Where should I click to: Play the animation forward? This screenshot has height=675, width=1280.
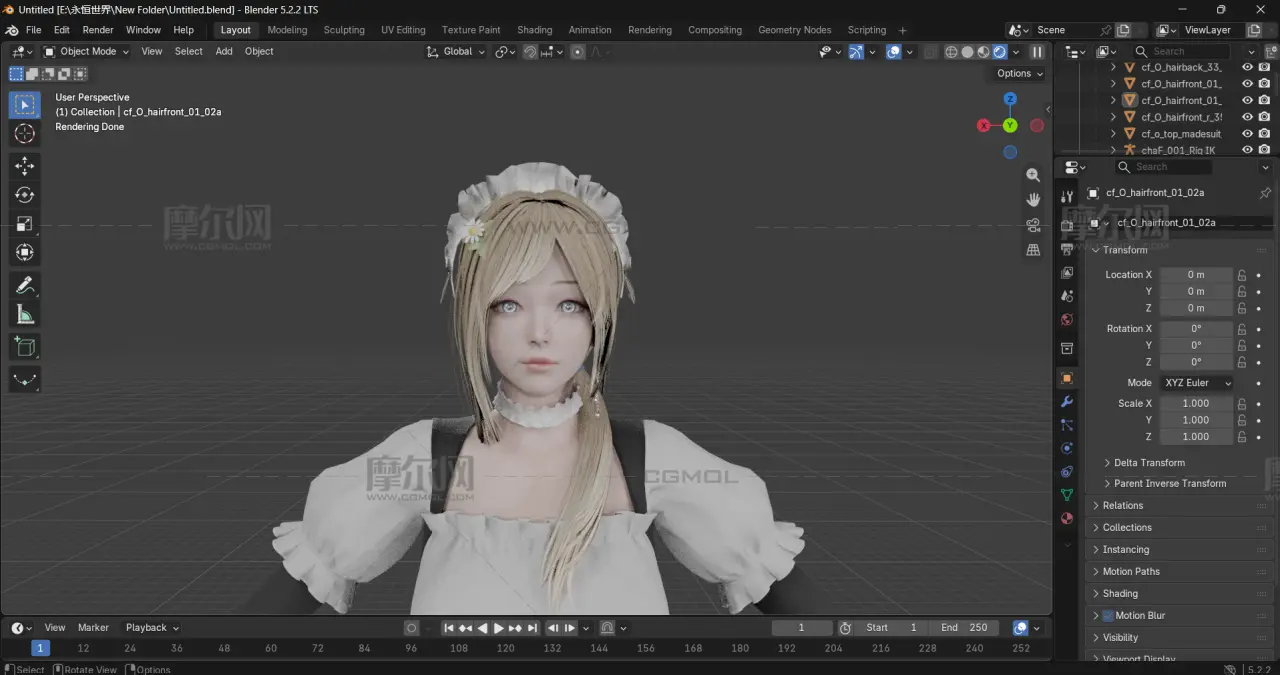click(499, 628)
